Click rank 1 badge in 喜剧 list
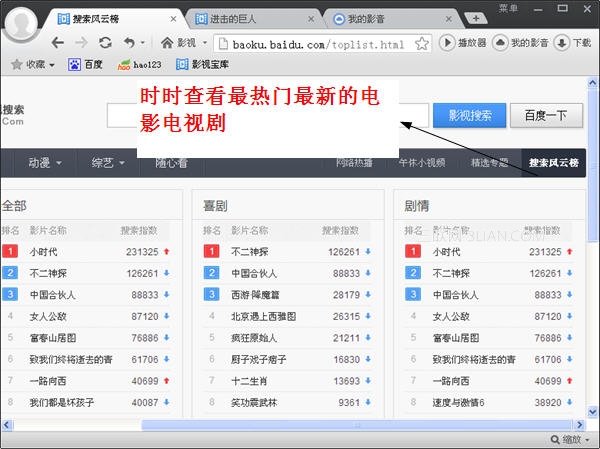Screen dimensions: 600x449 tap(211, 251)
